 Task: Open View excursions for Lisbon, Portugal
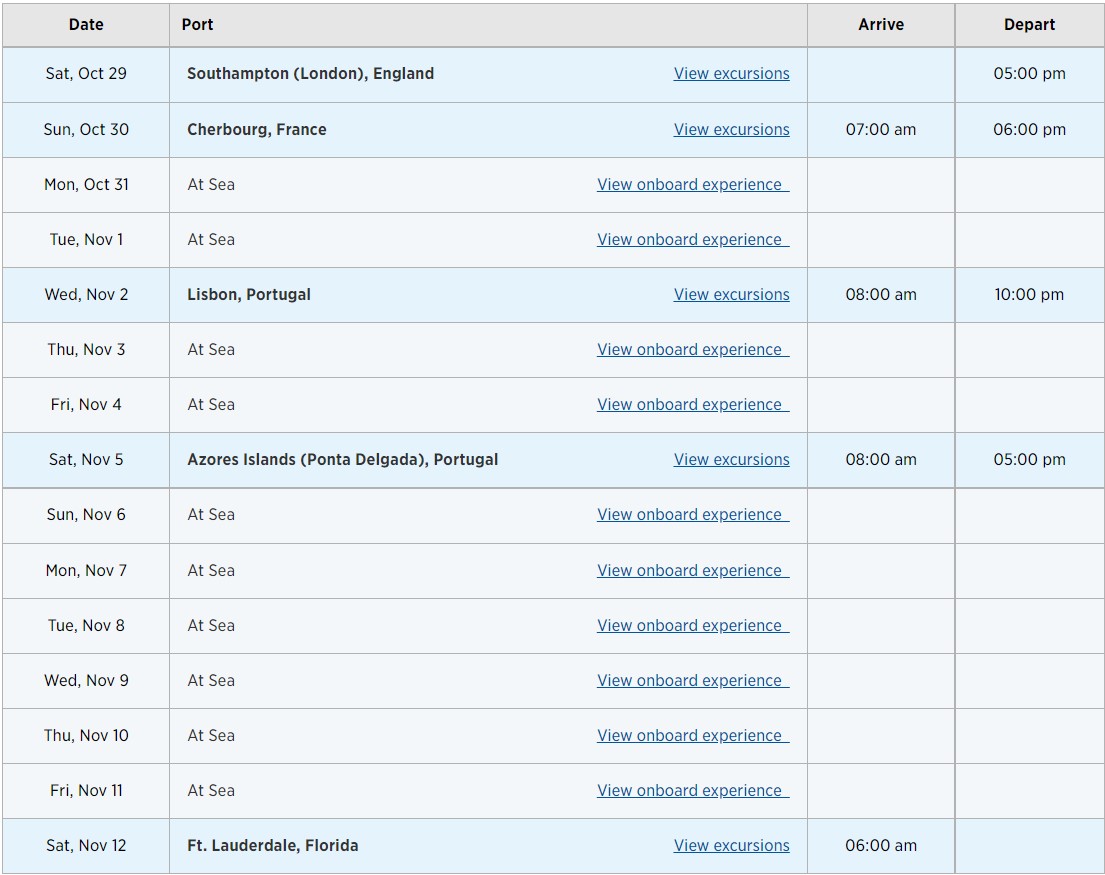click(x=731, y=294)
